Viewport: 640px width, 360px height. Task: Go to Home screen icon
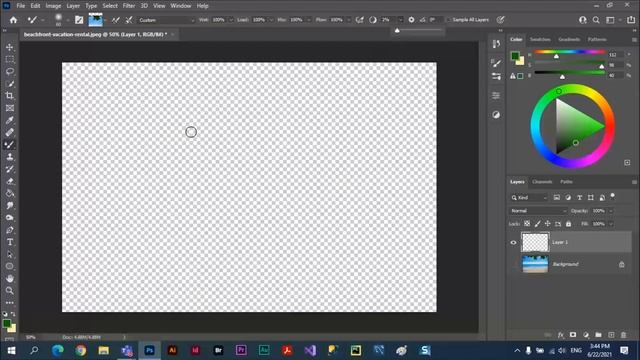coord(13,20)
